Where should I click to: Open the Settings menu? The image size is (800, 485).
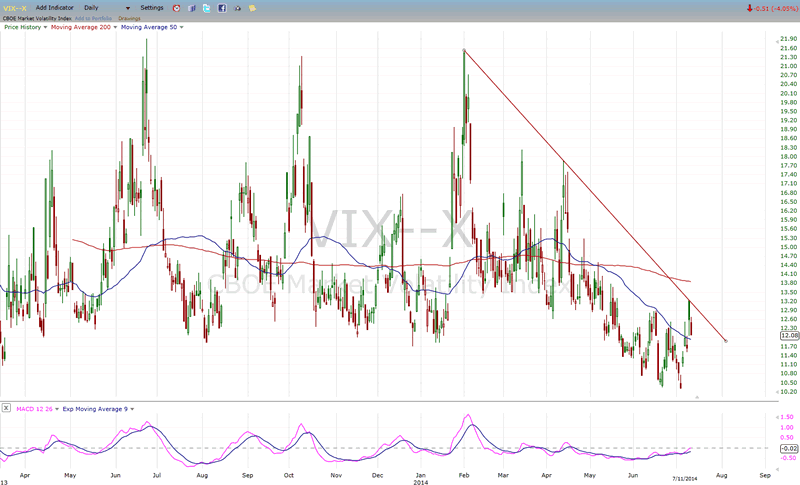point(151,8)
